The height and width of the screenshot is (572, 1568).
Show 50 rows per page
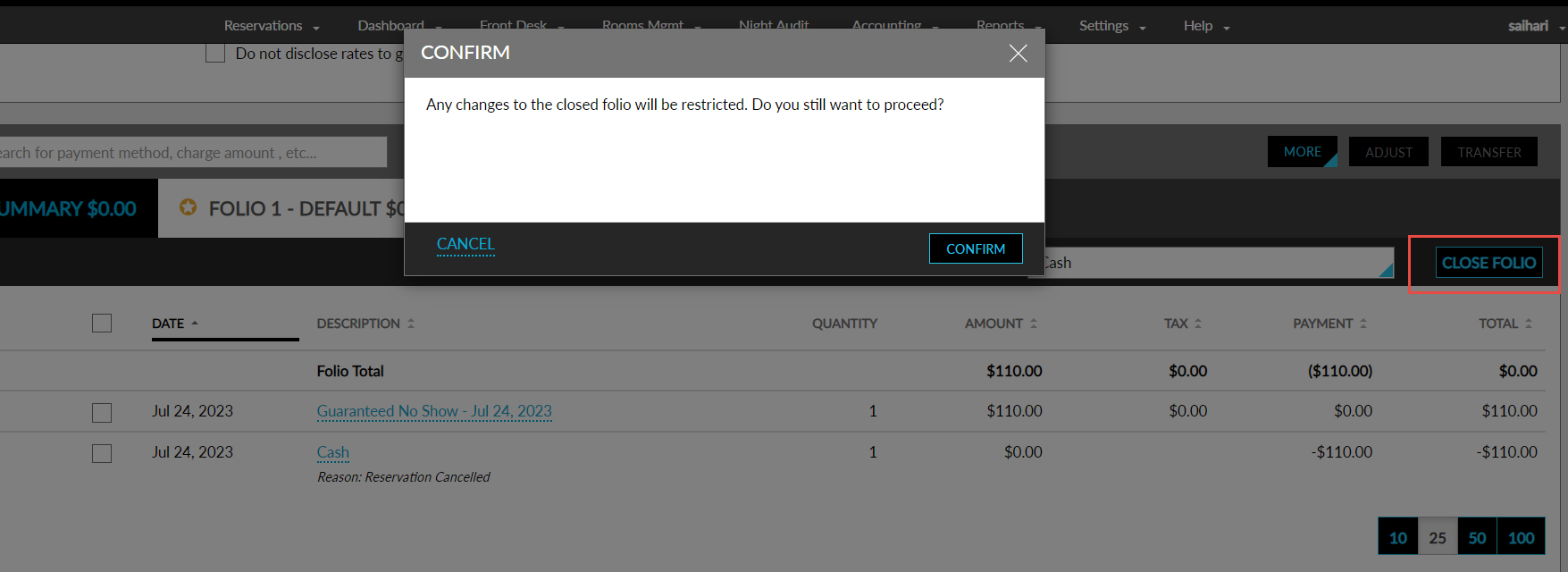click(x=1477, y=537)
